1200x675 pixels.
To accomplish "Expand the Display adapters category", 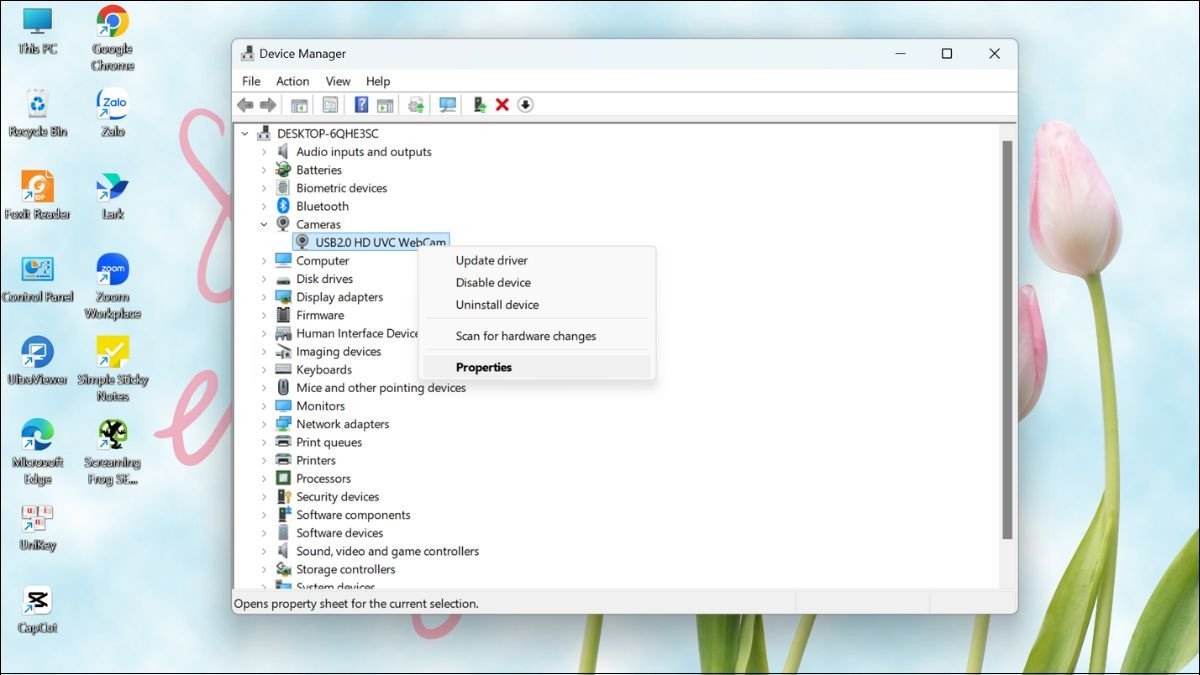I will (264, 297).
